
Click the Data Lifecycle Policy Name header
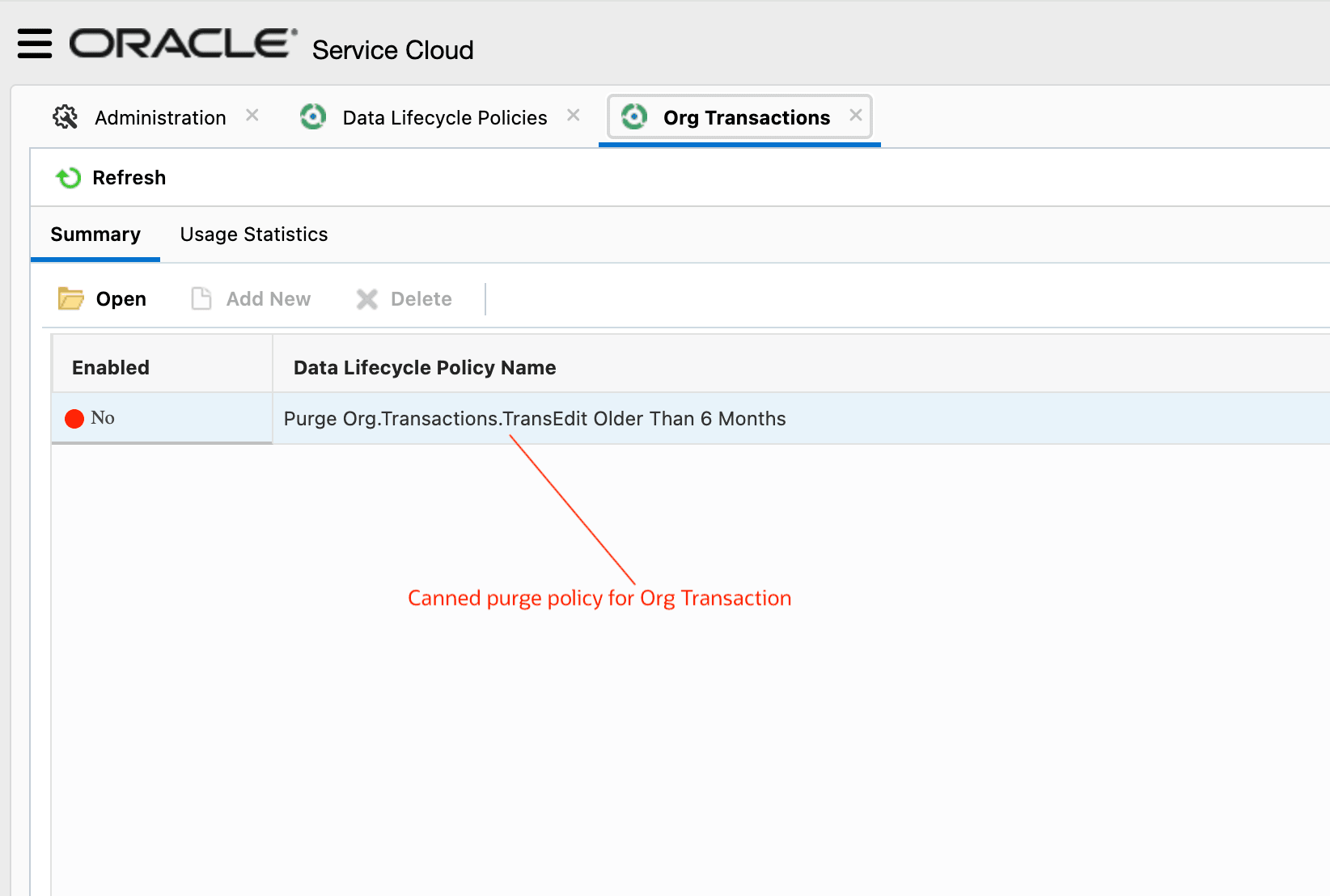tap(425, 368)
